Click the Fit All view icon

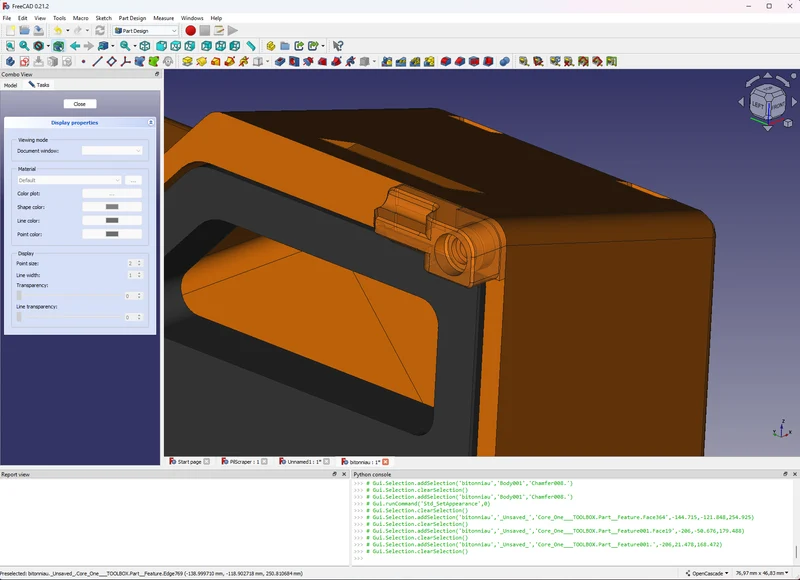click(x=10, y=46)
